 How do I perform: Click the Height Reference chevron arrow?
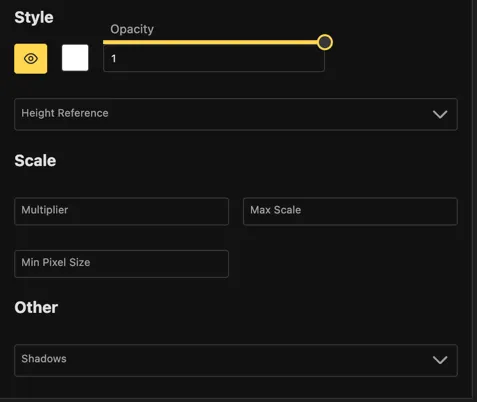(x=440, y=114)
